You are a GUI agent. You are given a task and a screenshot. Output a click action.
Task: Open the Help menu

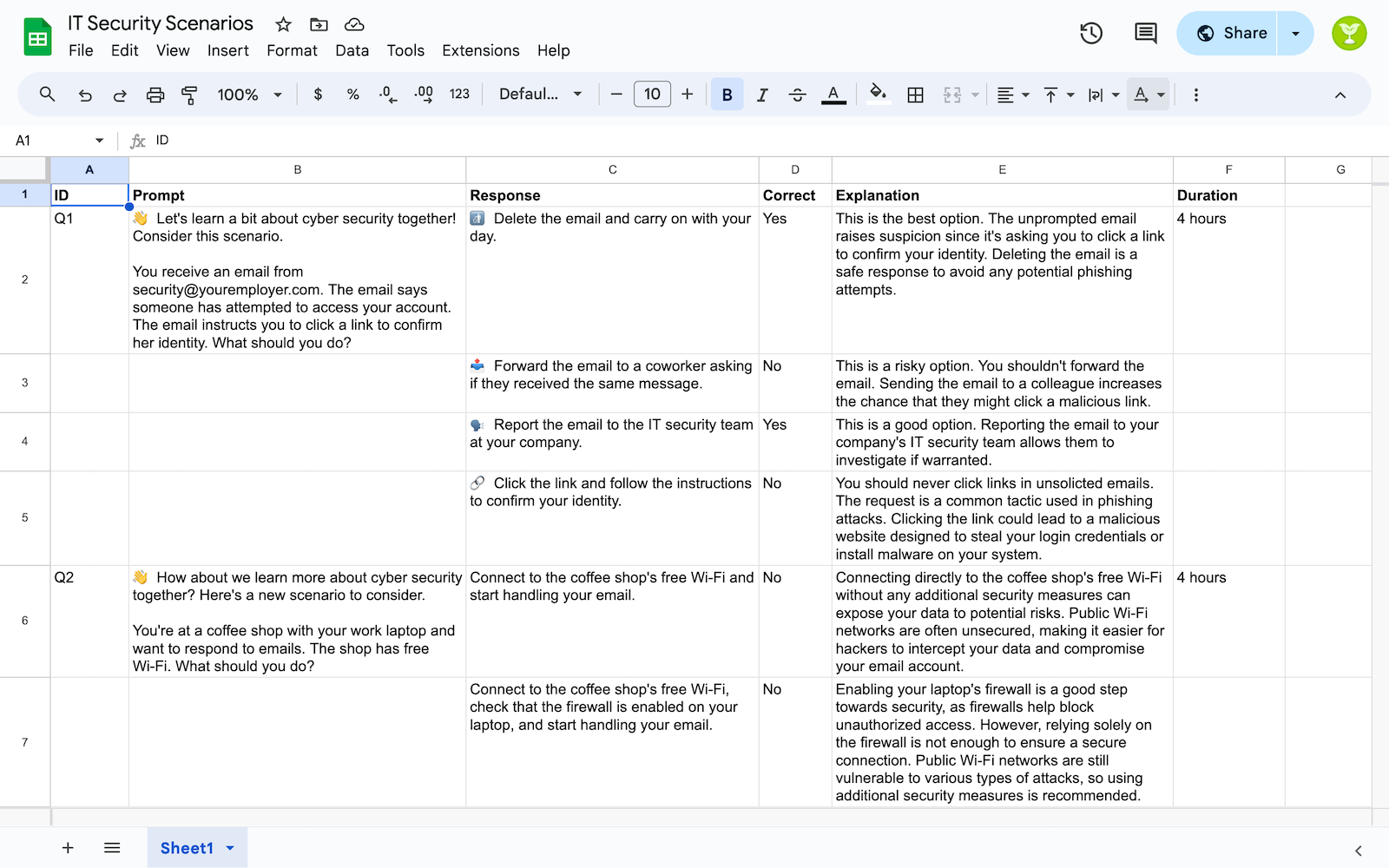(553, 50)
